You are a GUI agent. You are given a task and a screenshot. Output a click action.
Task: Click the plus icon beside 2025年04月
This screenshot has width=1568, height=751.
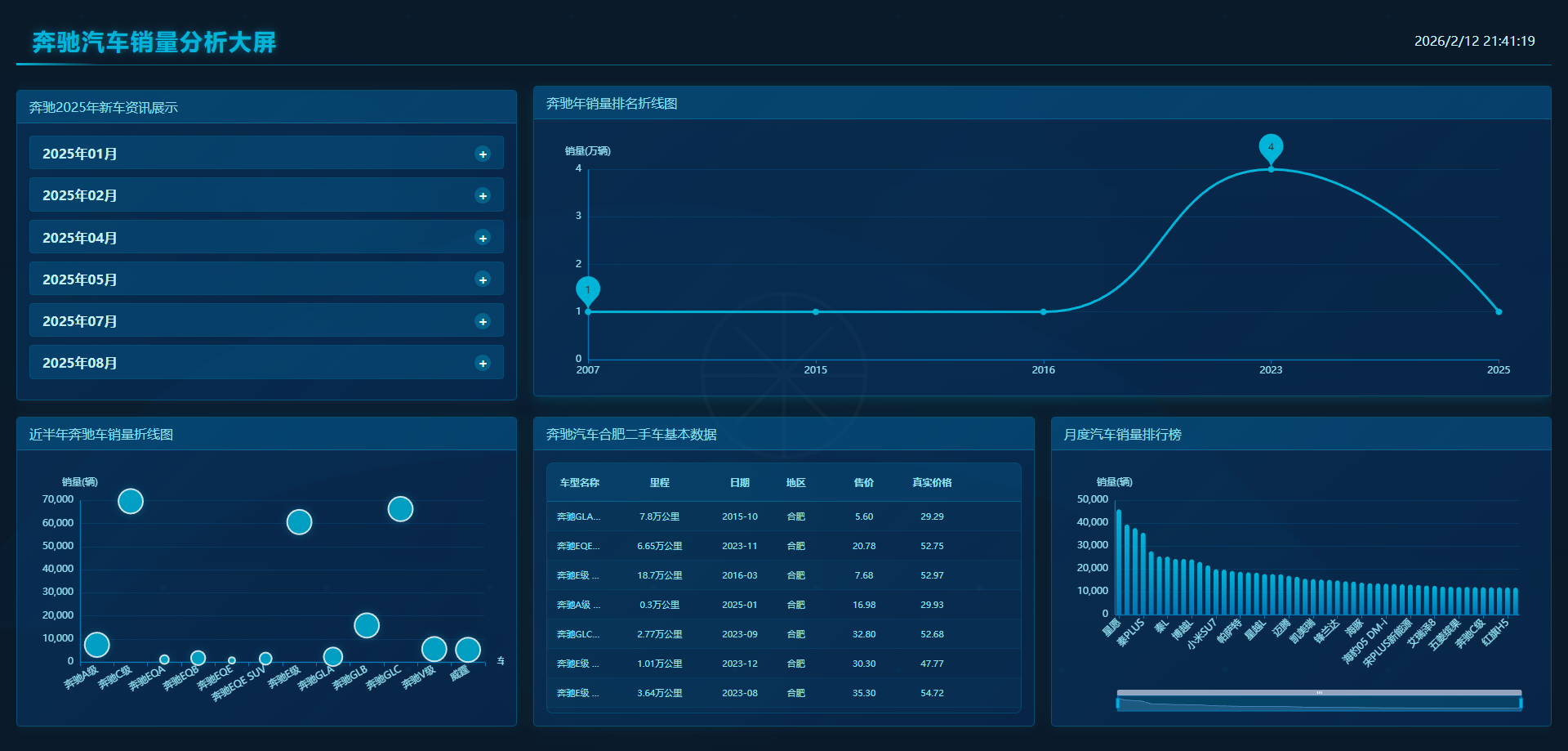click(483, 238)
